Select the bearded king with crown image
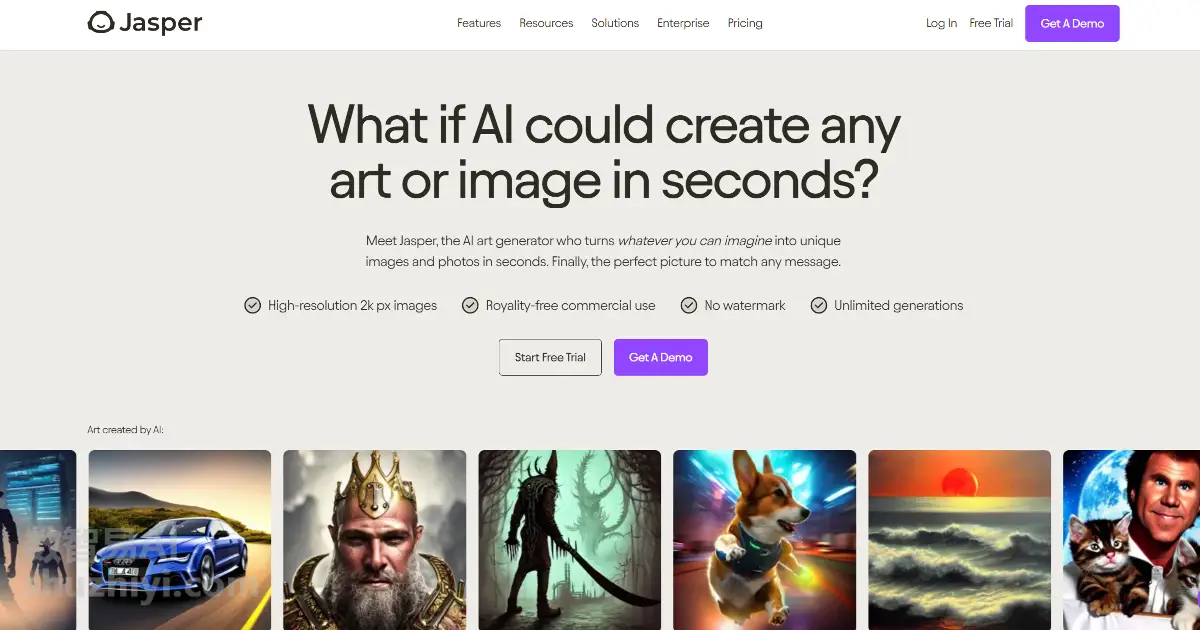The image size is (1200, 630). (x=374, y=540)
